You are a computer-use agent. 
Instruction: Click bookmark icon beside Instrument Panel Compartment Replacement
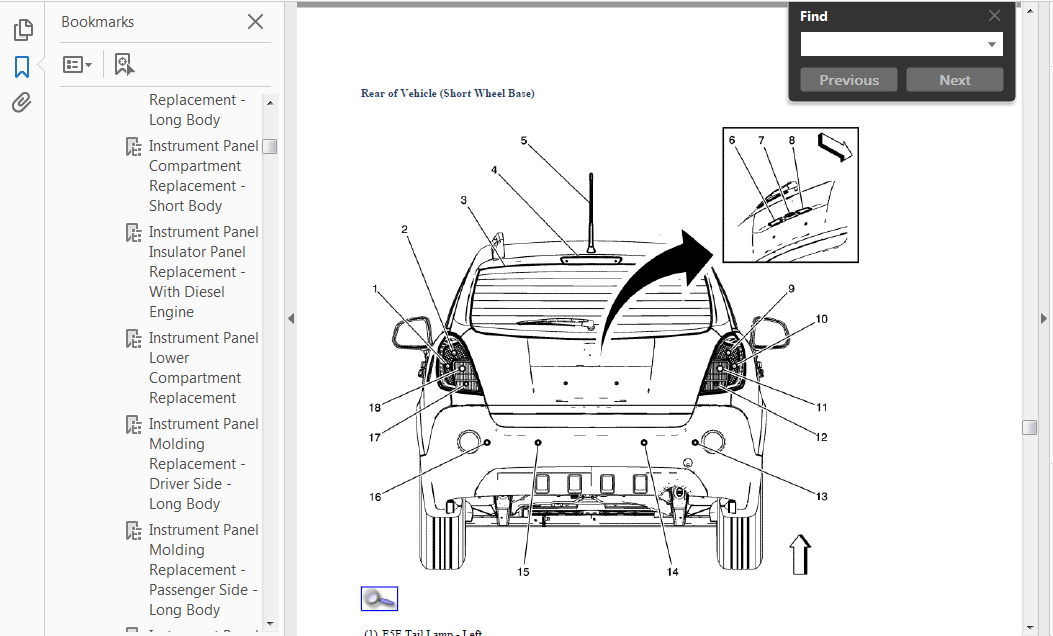pyautogui.click(x=134, y=146)
